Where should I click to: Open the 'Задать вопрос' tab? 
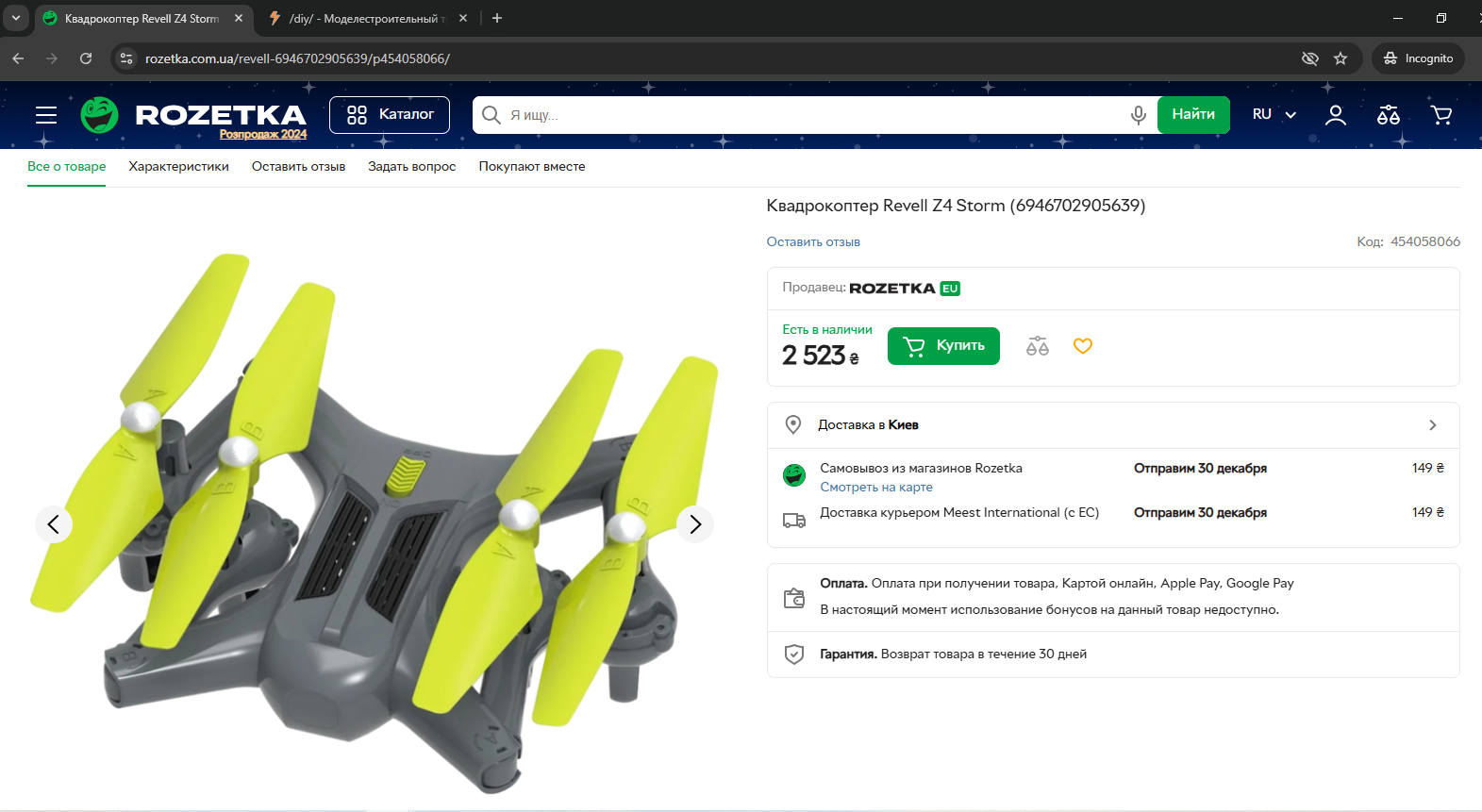[x=412, y=167]
